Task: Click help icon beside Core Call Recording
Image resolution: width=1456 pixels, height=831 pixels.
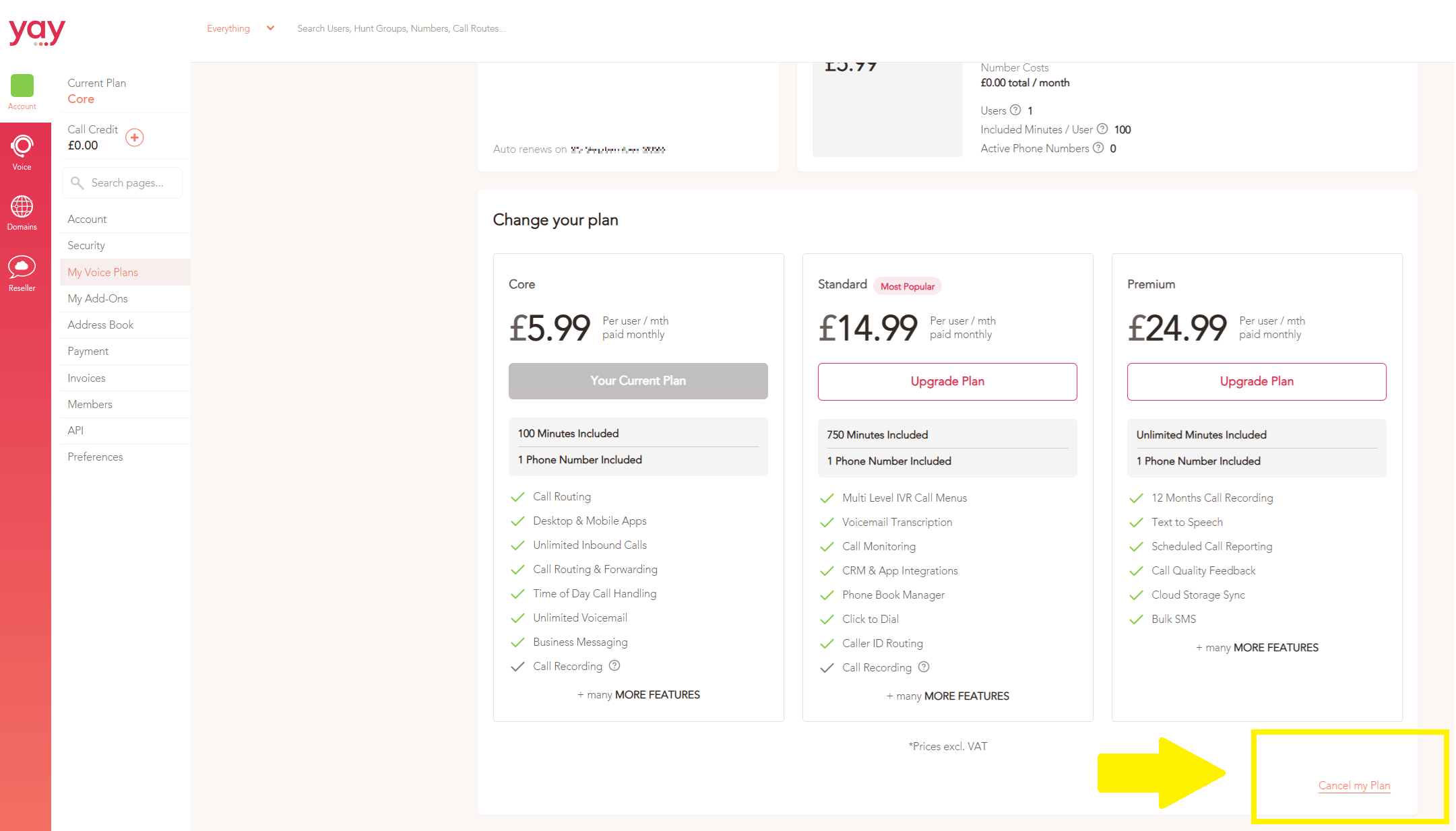Action: click(614, 665)
